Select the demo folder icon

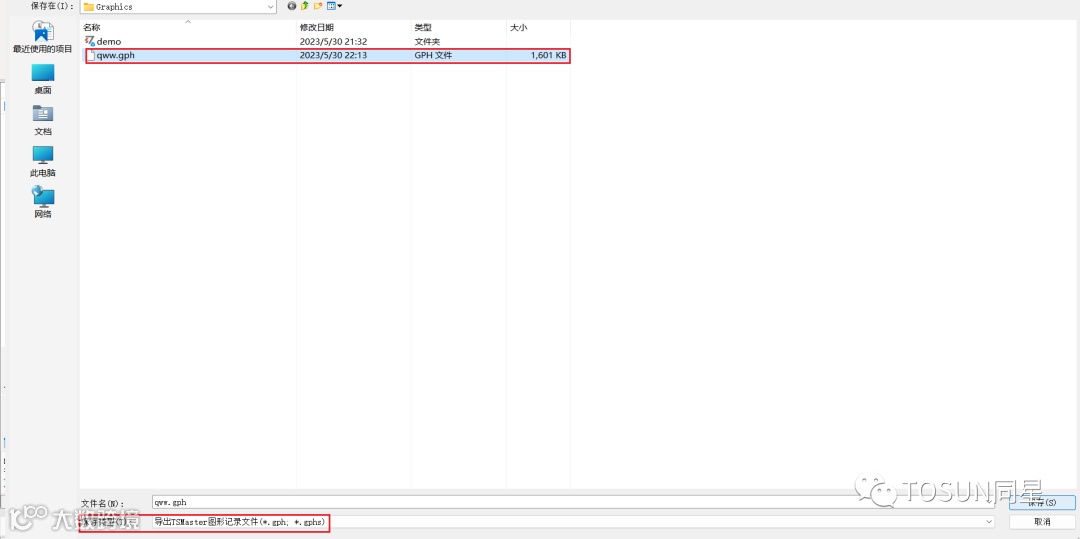(x=90, y=41)
